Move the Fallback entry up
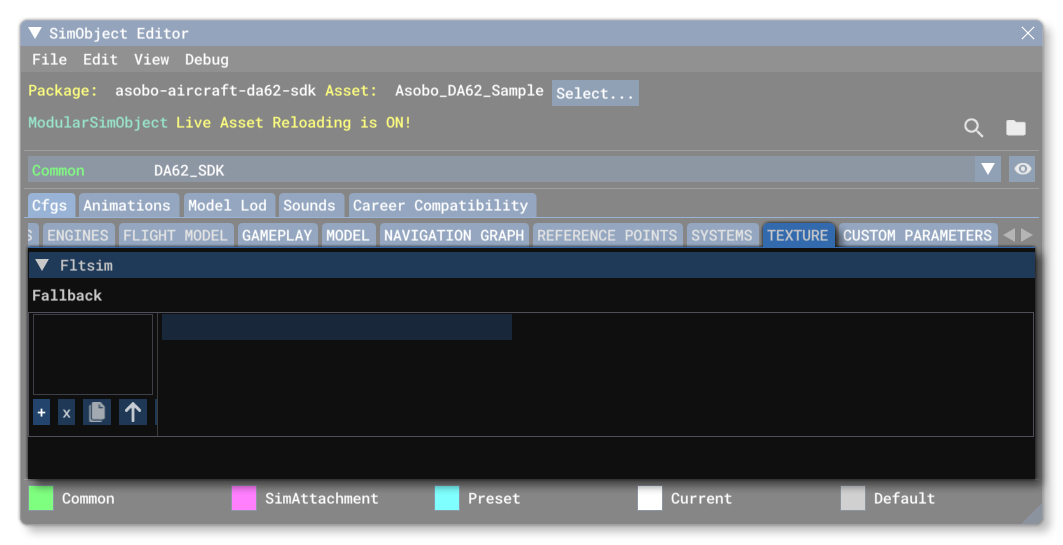Viewport: 1063px width, 545px height. [x=133, y=412]
